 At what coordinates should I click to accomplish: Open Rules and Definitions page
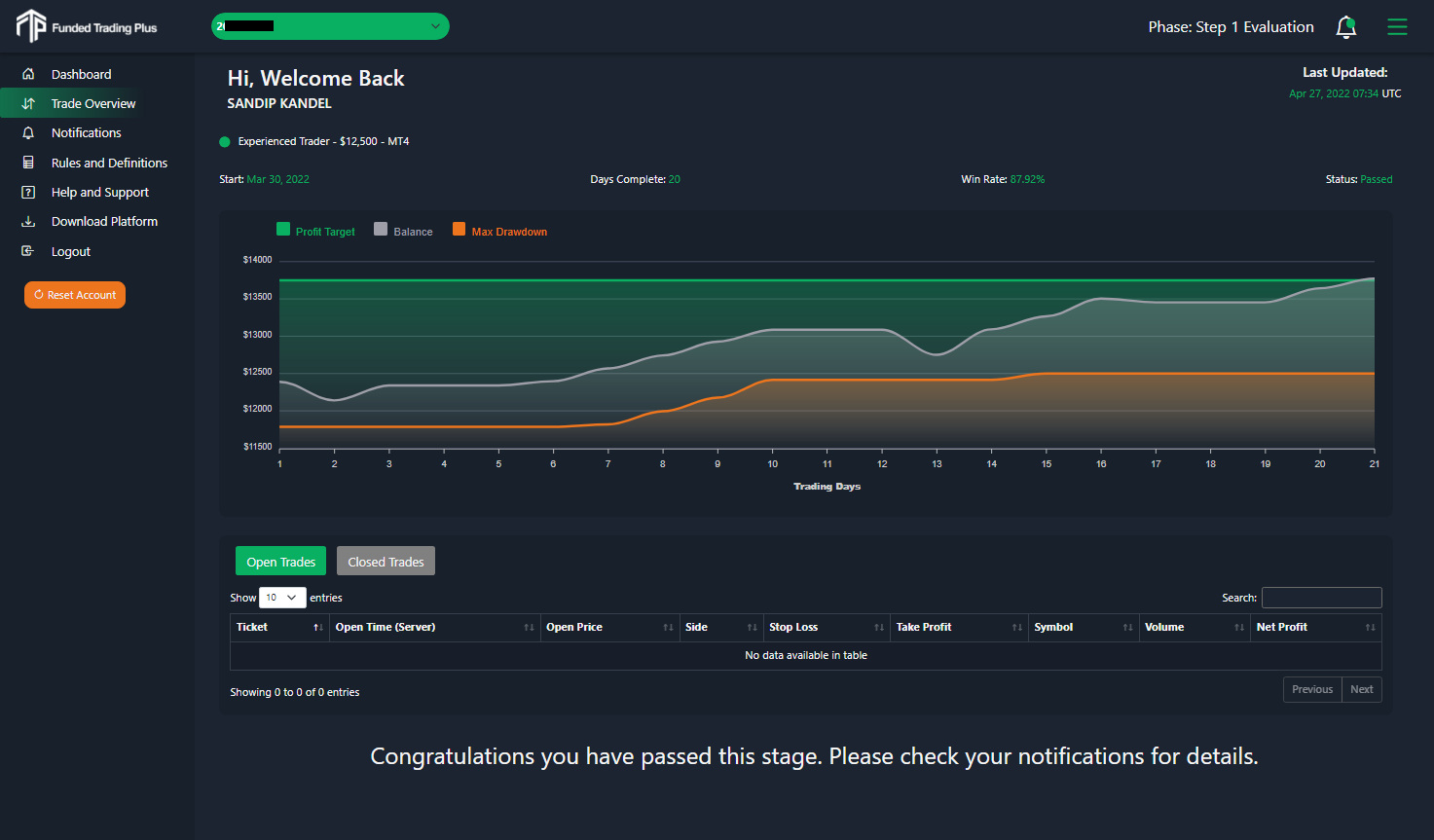(109, 163)
